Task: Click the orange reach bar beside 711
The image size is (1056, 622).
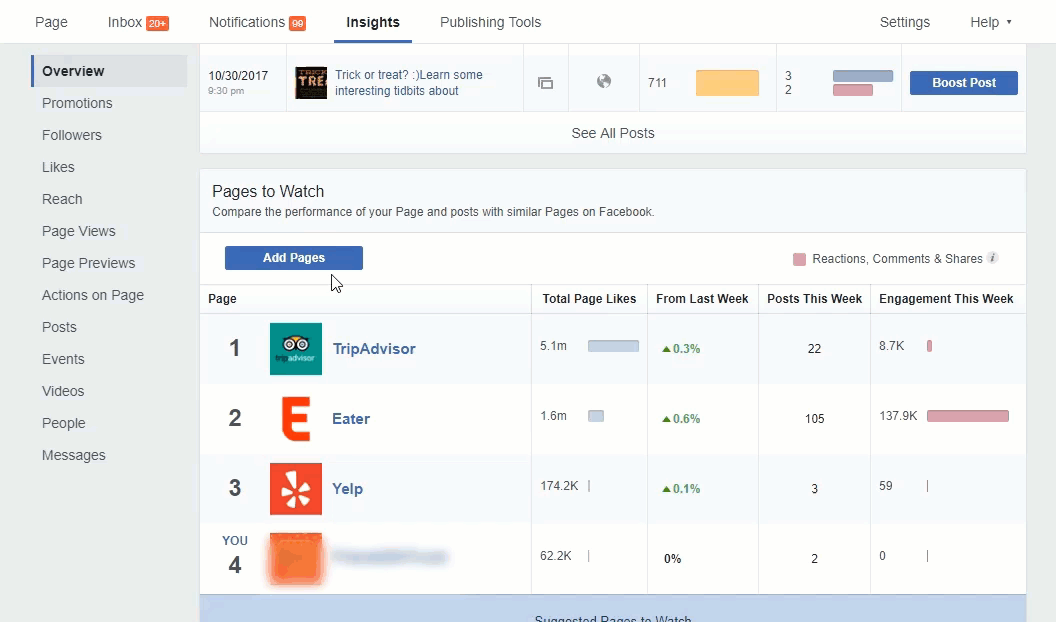Action: coord(727,83)
